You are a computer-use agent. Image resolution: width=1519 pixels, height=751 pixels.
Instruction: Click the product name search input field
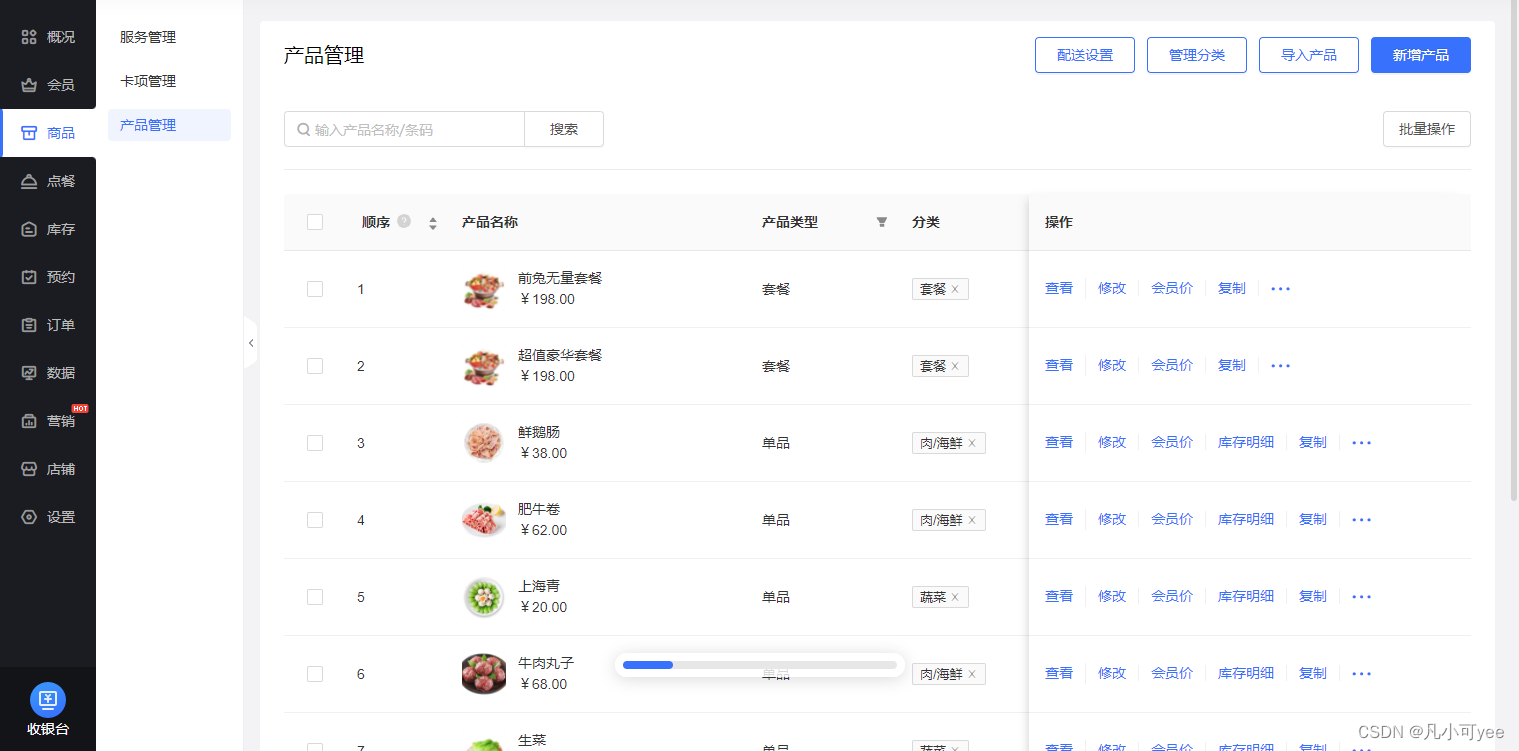405,129
